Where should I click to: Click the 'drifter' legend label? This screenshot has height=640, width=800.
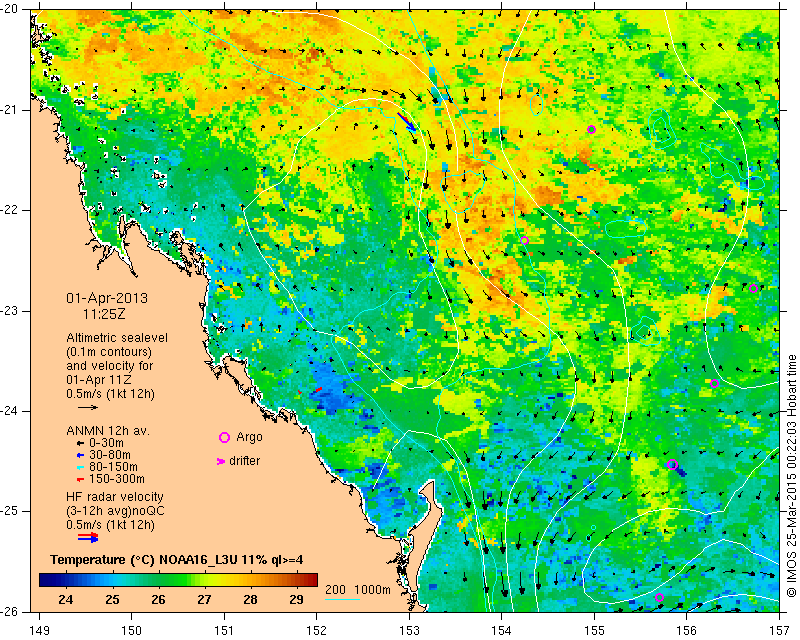[244, 461]
